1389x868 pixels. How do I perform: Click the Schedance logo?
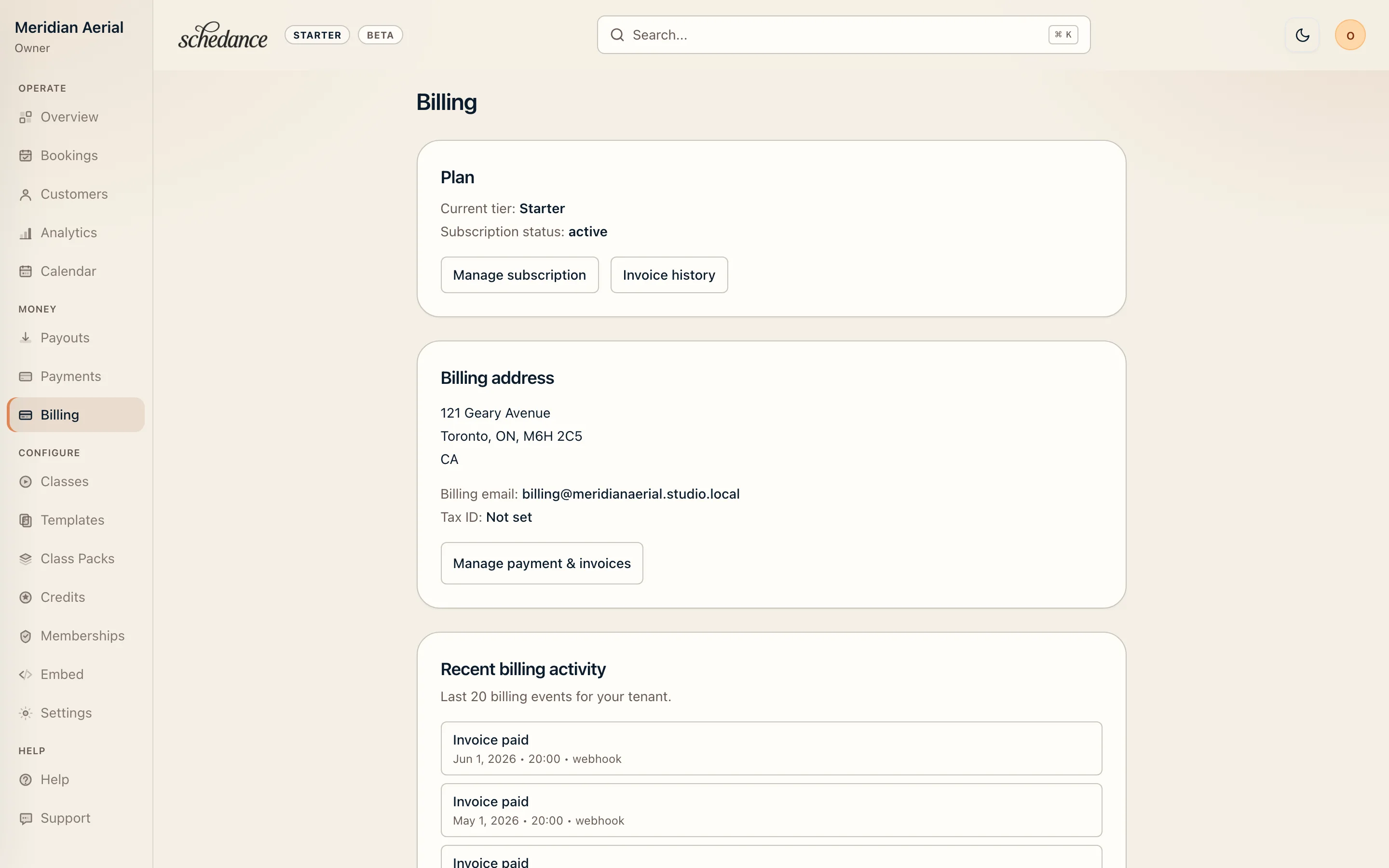tap(223, 35)
